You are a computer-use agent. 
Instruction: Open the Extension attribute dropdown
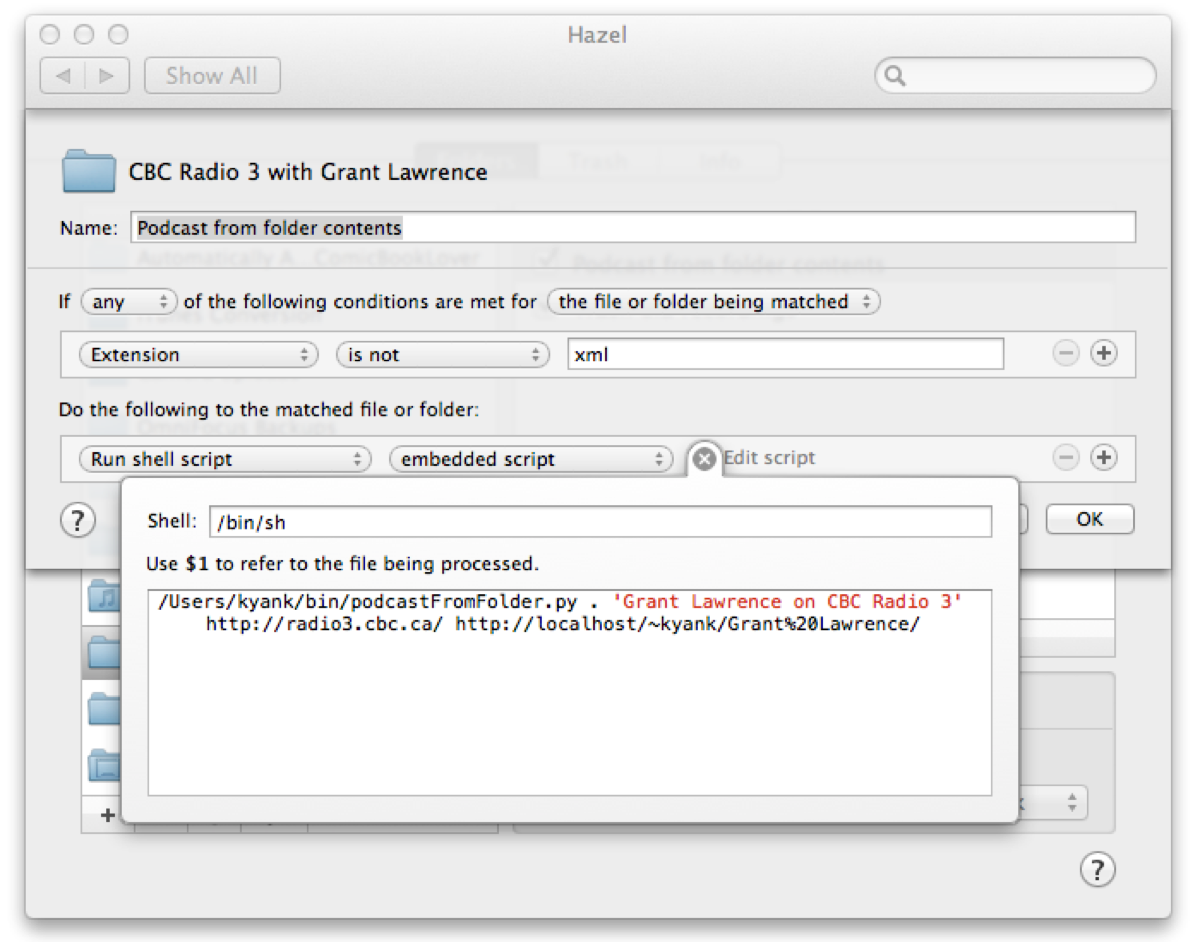click(x=198, y=354)
